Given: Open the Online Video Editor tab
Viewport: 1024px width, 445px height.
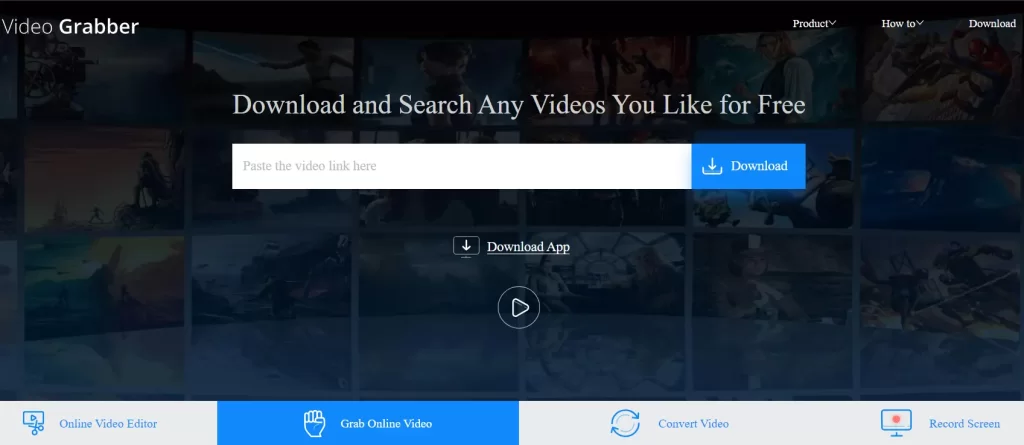Looking at the screenshot, I should tap(108, 423).
